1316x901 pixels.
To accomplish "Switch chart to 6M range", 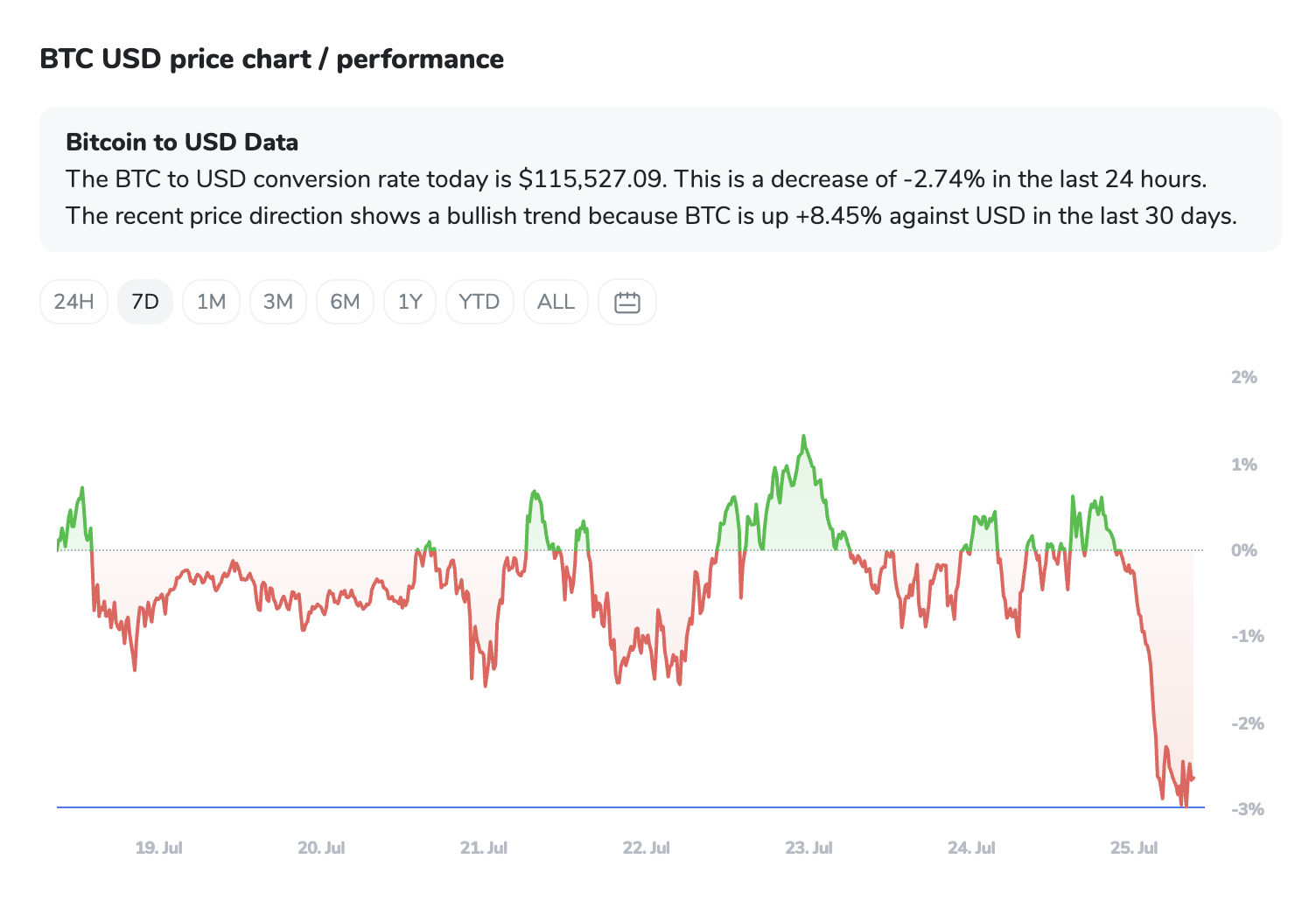I will [345, 302].
